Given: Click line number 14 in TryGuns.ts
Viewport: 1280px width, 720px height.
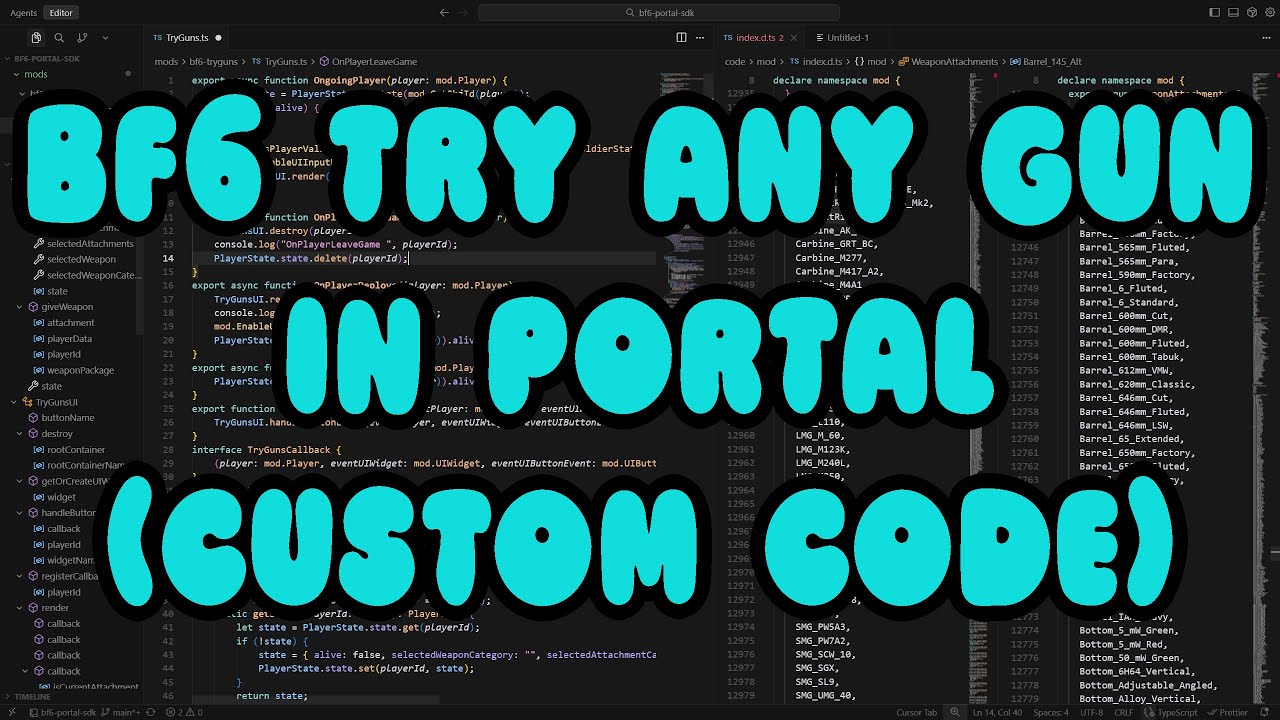Looking at the screenshot, I should (168, 258).
